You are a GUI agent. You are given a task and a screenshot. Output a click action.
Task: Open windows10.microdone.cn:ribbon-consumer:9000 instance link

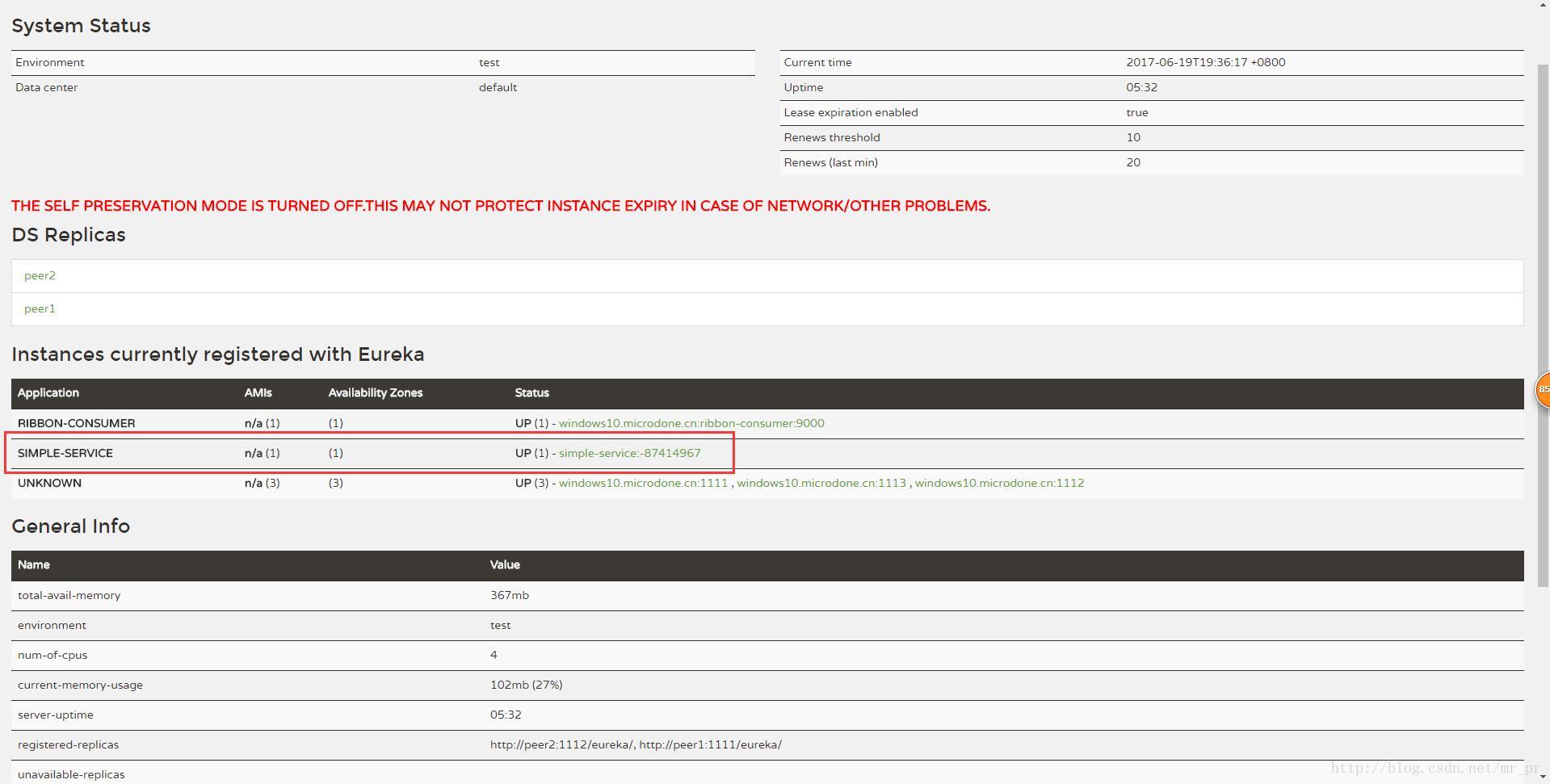coord(691,423)
